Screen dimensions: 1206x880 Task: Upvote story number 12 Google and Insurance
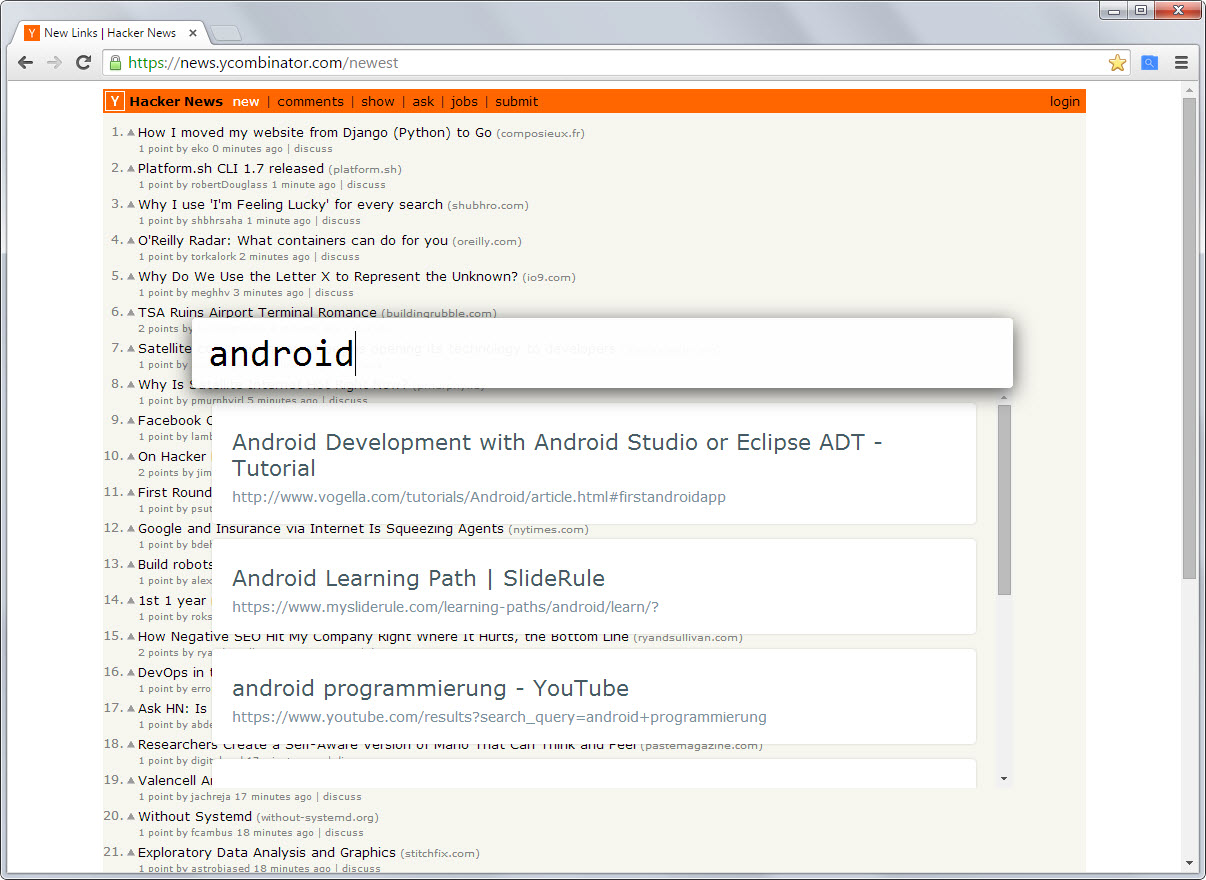[x=130, y=528]
